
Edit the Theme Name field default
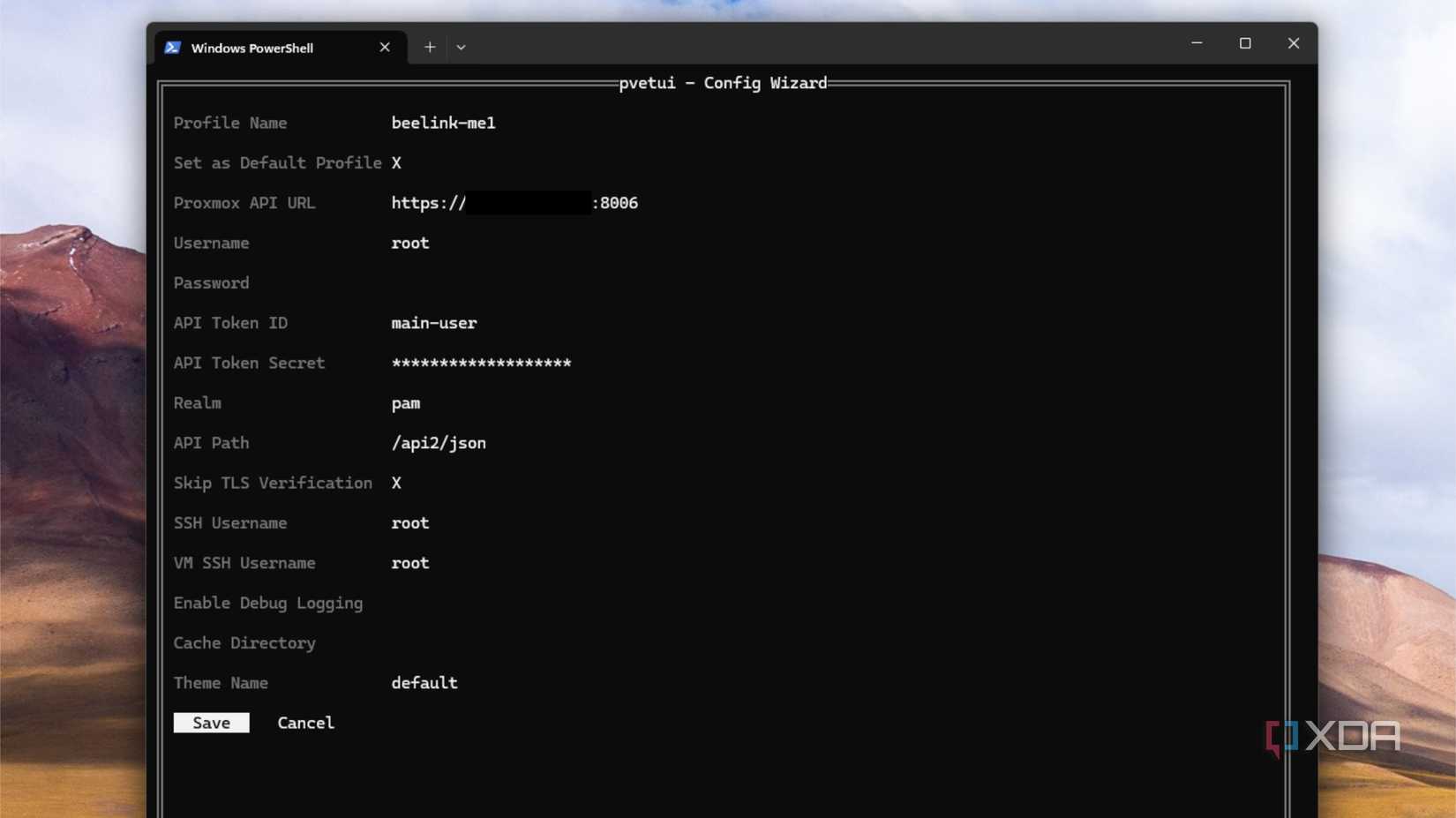[424, 683]
